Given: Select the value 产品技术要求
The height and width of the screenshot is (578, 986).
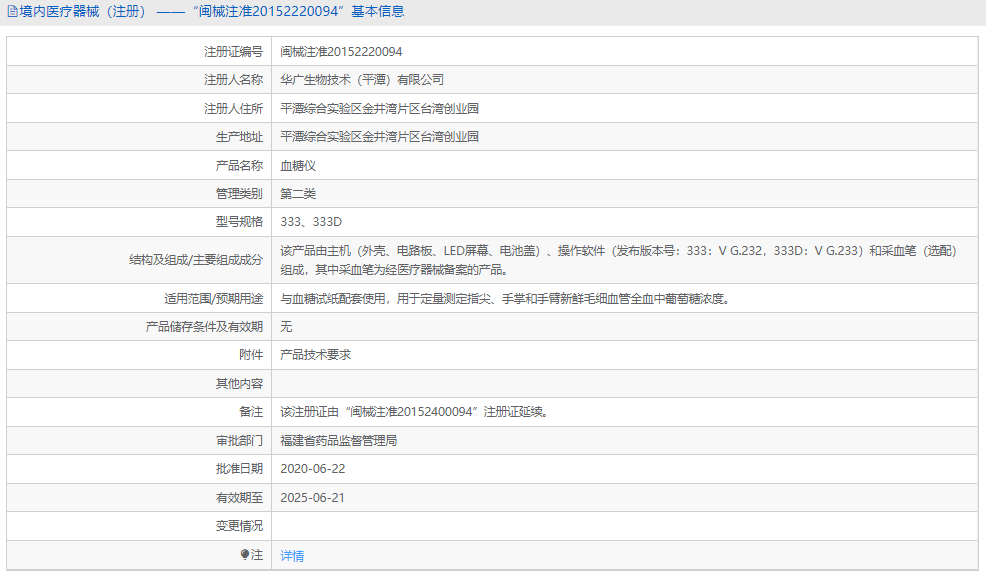Looking at the screenshot, I should coord(316,355).
